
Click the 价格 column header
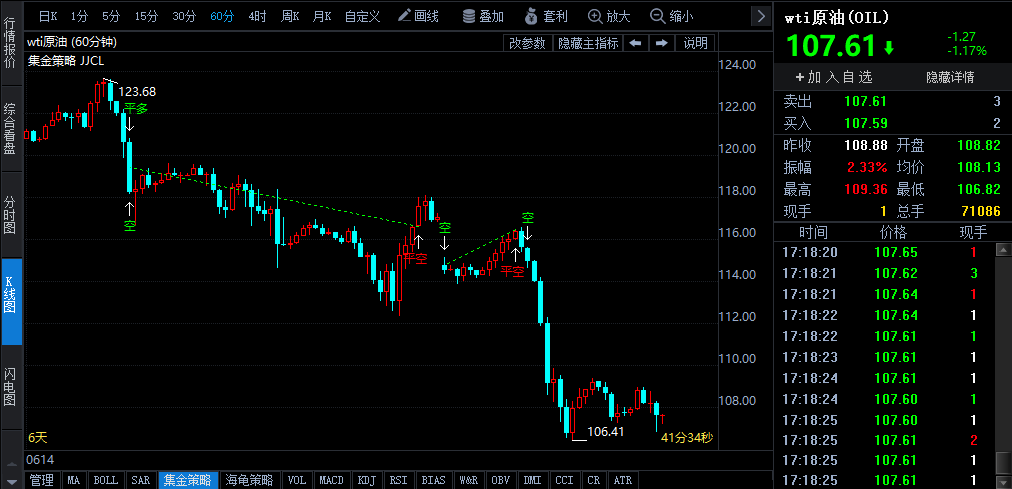pyautogui.click(x=894, y=232)
